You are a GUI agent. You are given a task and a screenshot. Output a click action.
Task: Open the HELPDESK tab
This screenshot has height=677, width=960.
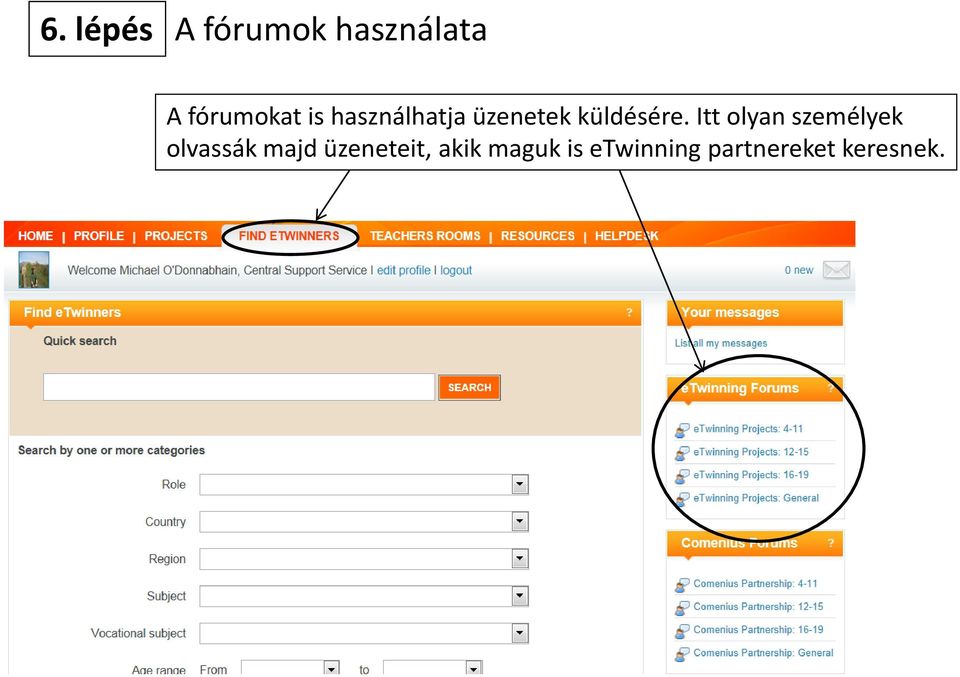click(x=626, y=236)
